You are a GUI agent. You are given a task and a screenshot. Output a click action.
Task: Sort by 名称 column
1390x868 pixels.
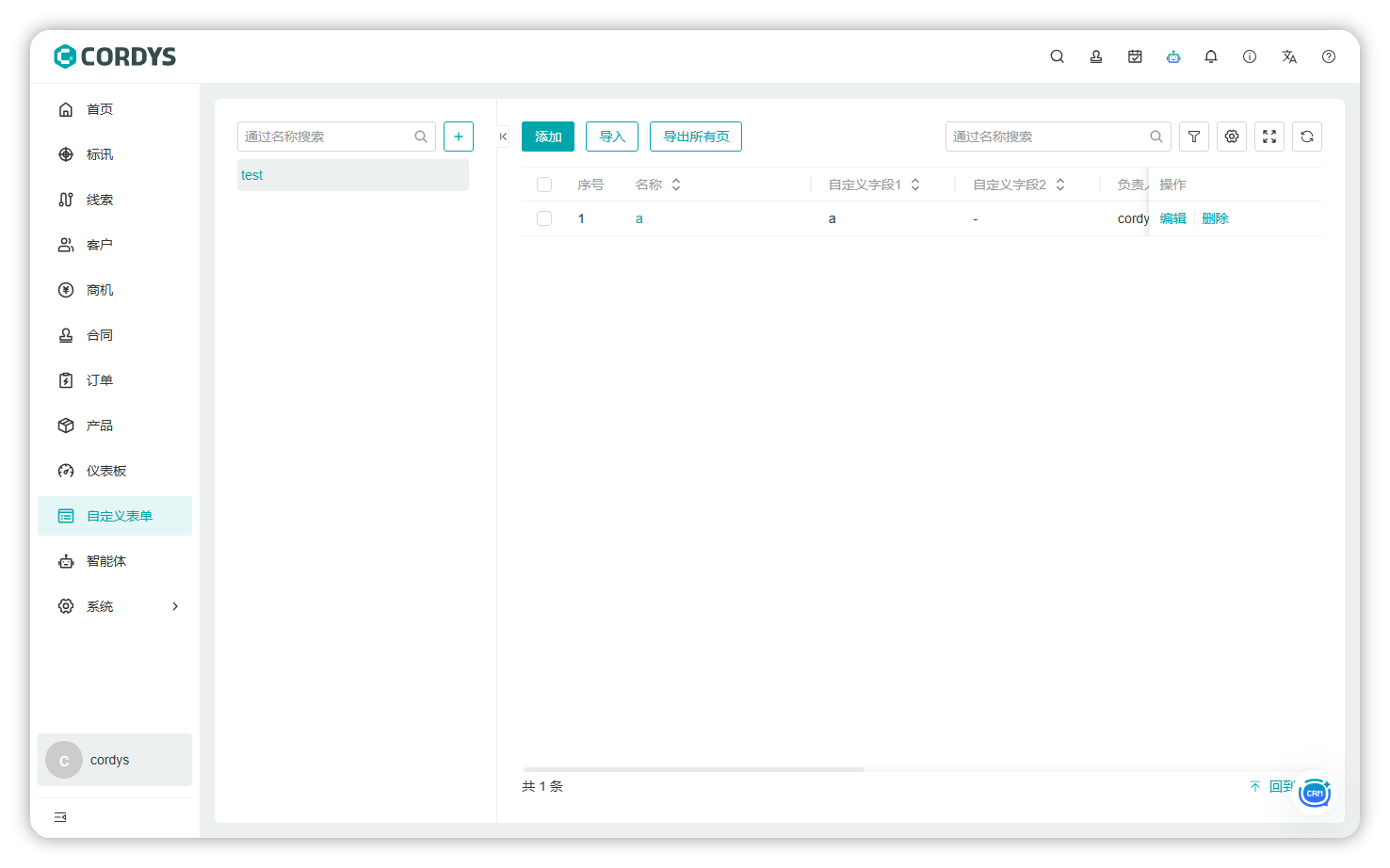676,185
